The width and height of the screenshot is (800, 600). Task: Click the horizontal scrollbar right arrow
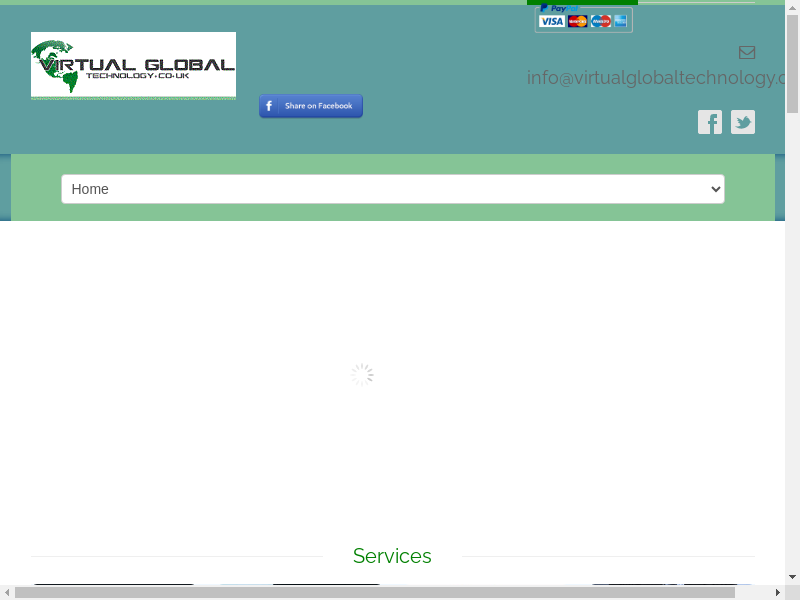point(777,592)
